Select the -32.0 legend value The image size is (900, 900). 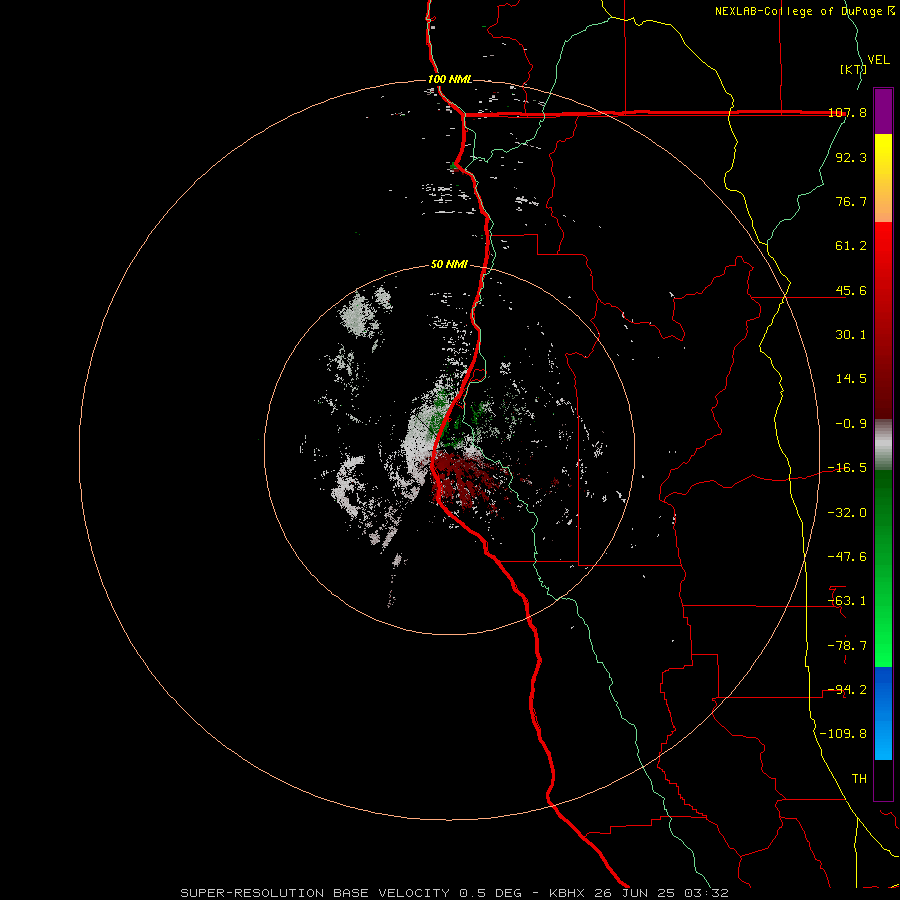click(848, 513)
